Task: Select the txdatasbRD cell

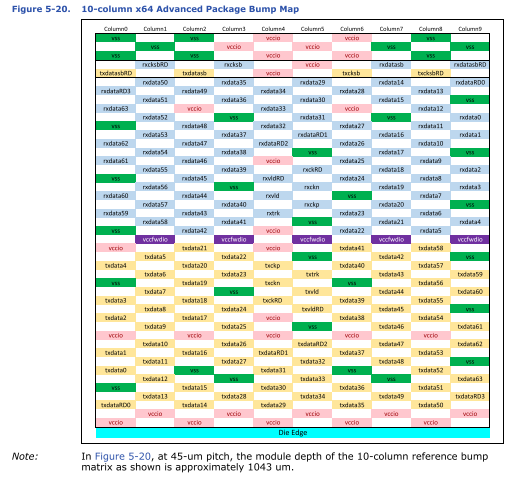Action: click(116, 73)
